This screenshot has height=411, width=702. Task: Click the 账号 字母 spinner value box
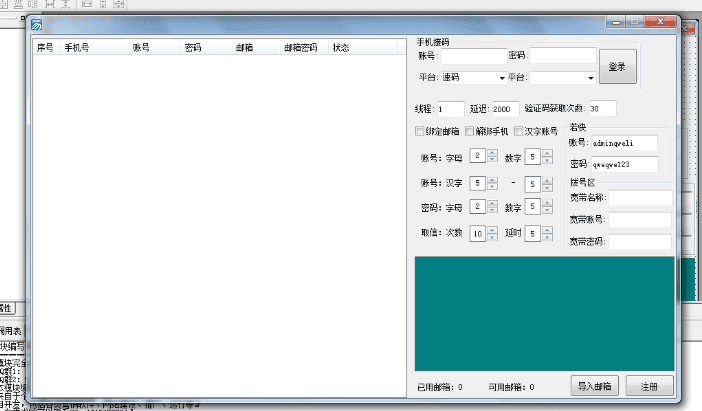click(478, 156)
